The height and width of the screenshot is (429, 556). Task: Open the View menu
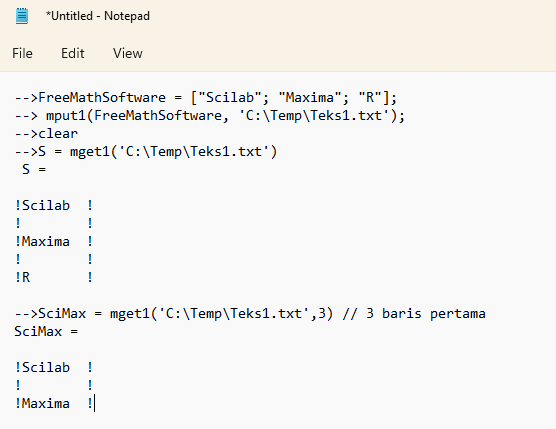click(128, 54)
